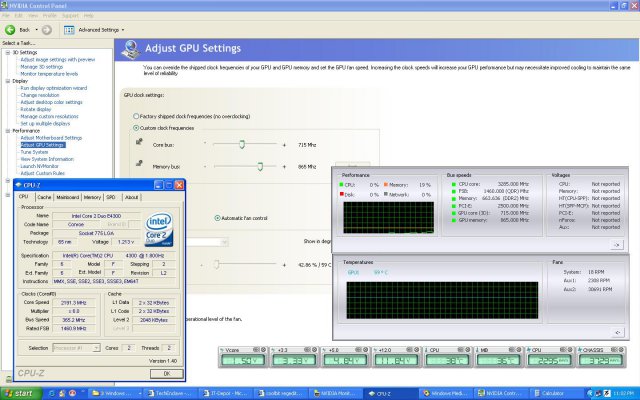Click the NVIDIA Control Panel title icon
This screenshot has width=640, height=400.
(4, 5)
